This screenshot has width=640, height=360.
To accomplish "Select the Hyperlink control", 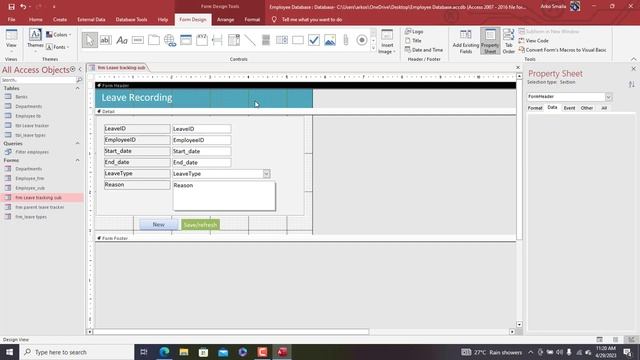I will tap(170, 40).
